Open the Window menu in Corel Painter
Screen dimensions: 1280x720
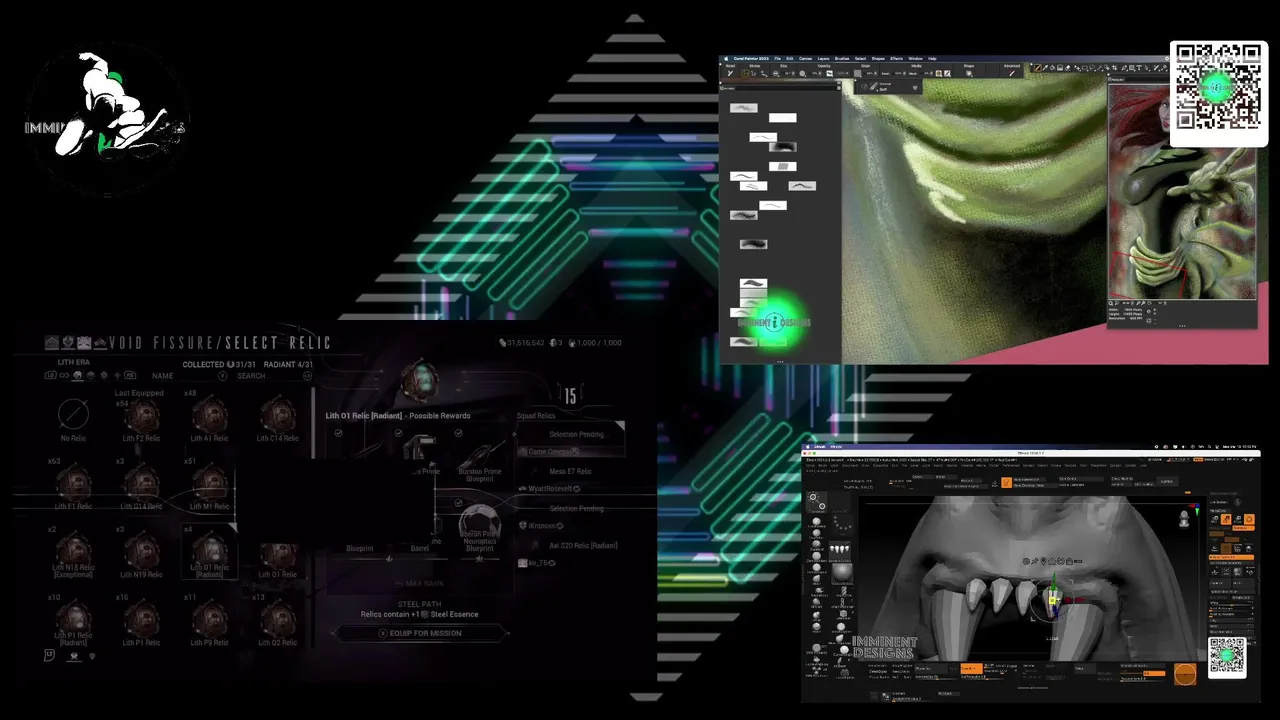915,59
